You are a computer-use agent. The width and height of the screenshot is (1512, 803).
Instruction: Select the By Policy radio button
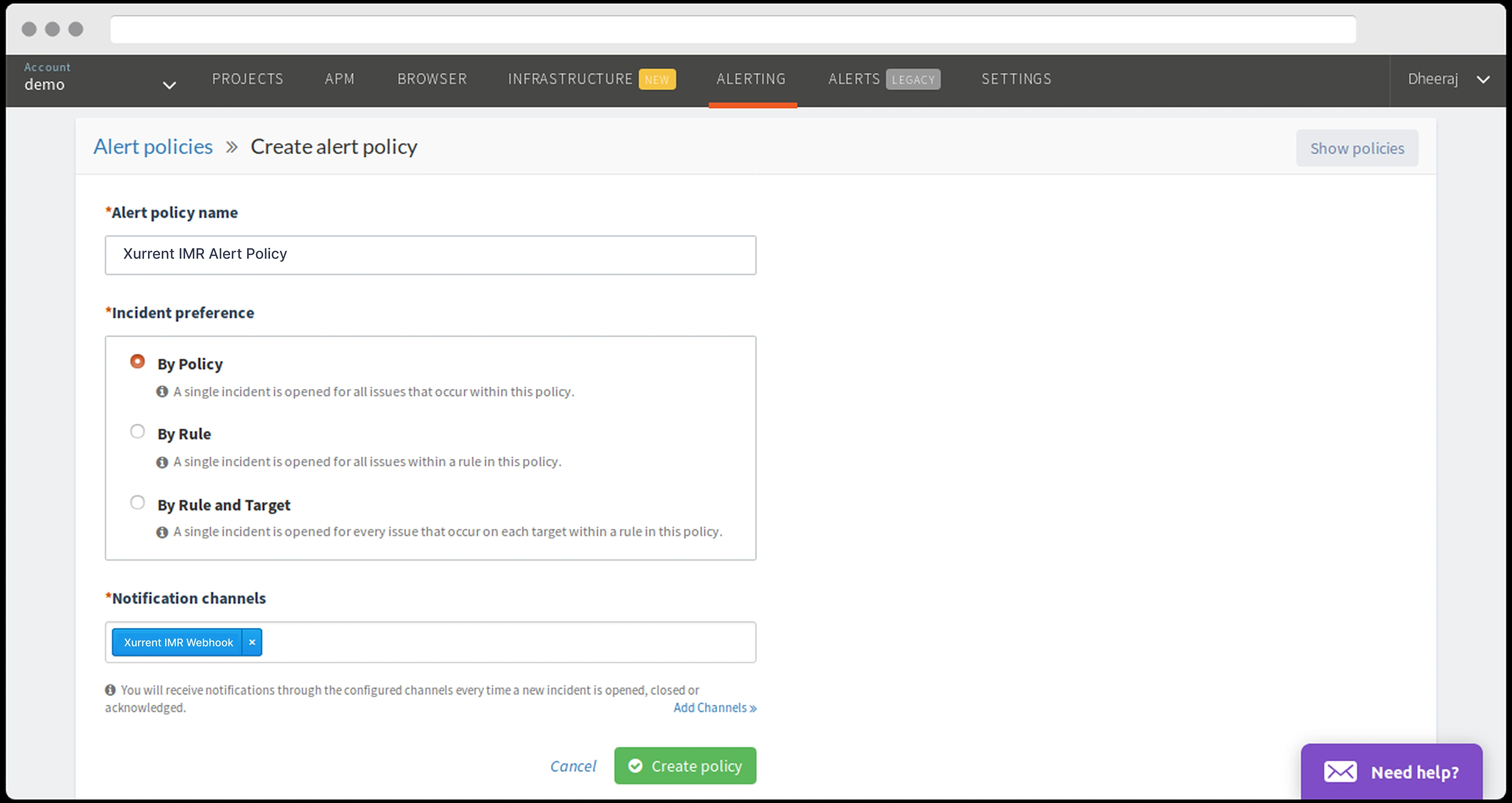[x=137, y=362]
